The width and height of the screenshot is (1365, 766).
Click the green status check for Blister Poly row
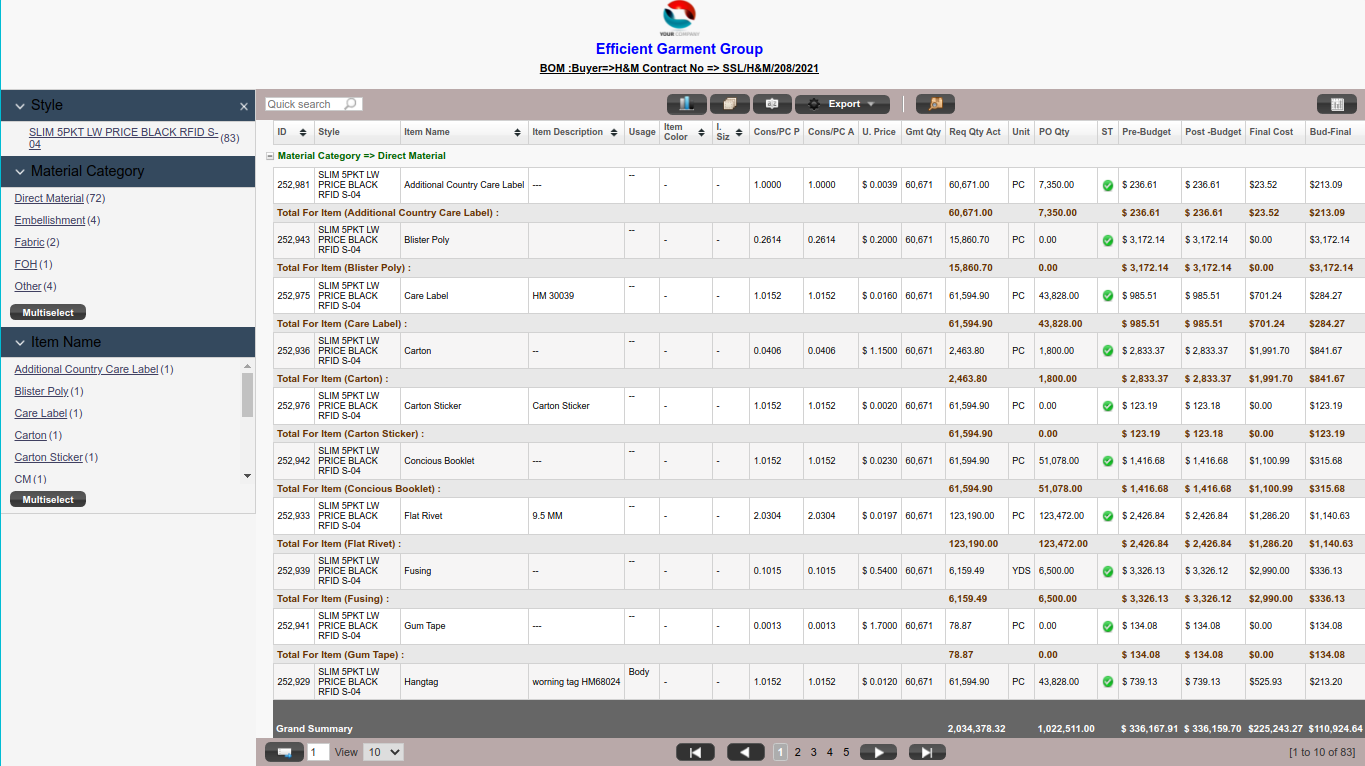[1108, 241]
